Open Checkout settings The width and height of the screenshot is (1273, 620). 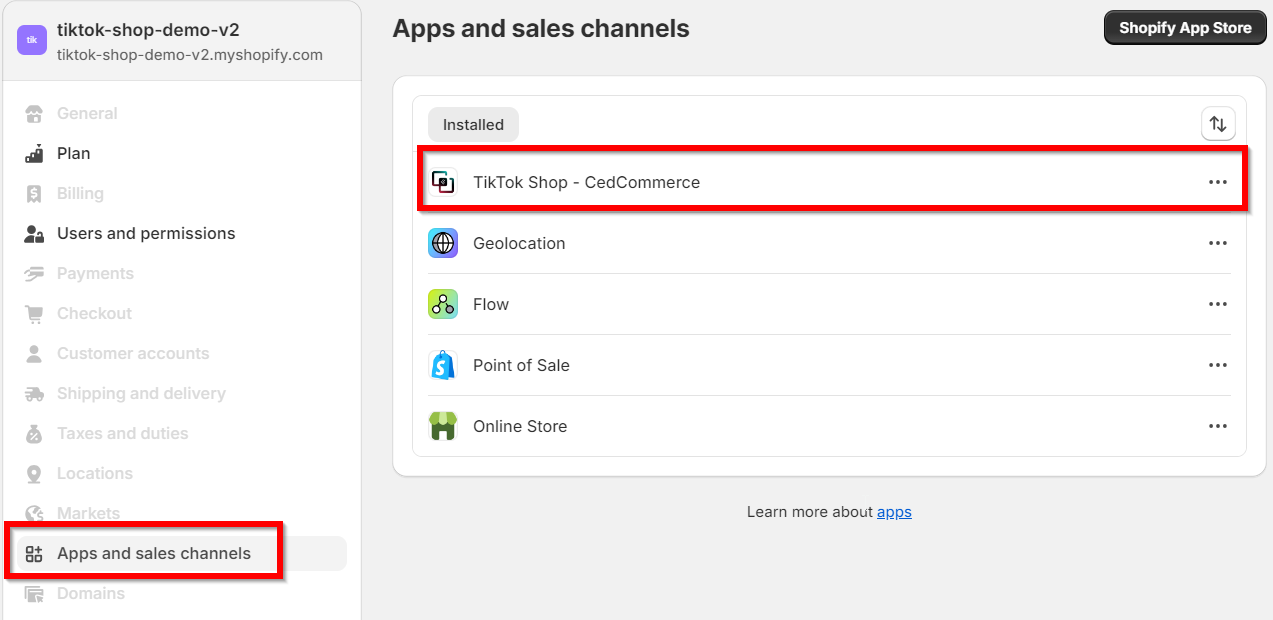click(x=94, y=313)
